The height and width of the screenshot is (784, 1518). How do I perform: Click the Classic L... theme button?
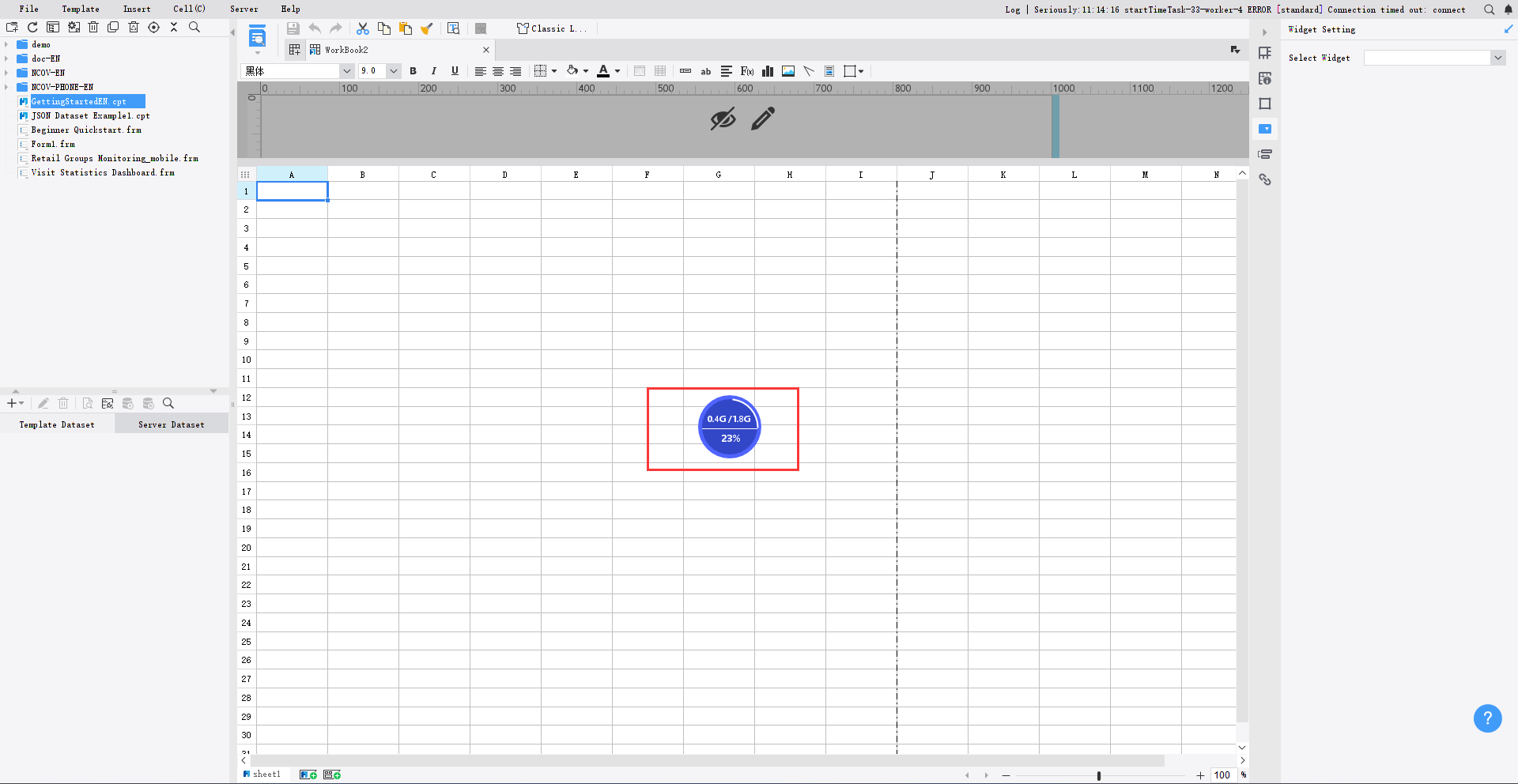click(x=552, y=28)
